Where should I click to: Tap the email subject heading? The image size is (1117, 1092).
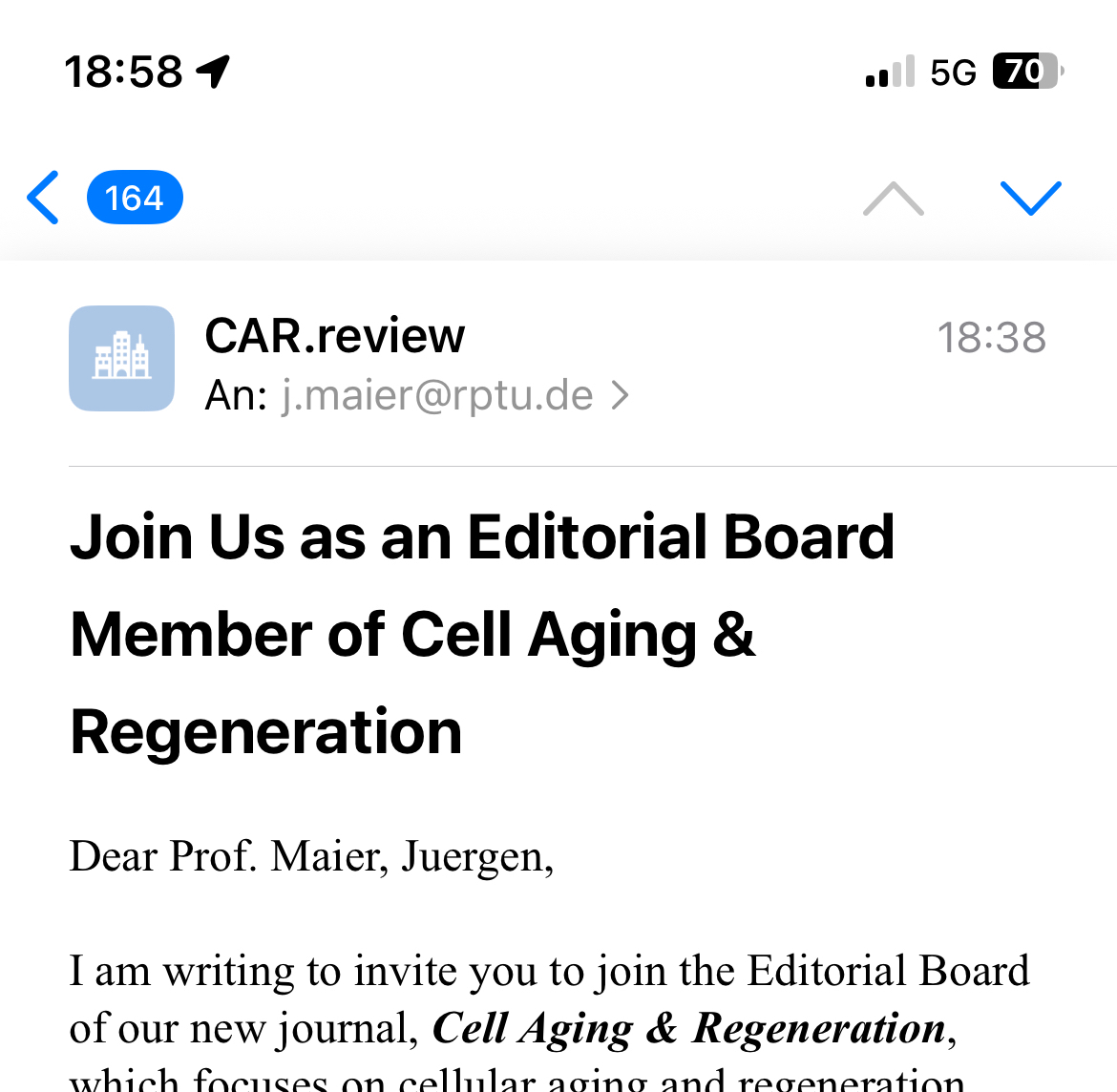pyautogui.click(x=482, y=634)
